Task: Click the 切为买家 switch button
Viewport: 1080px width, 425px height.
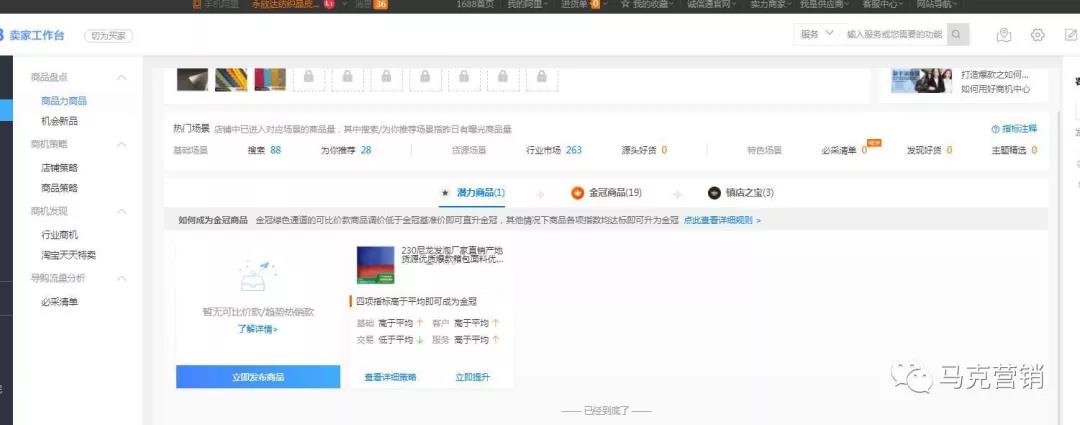Action: pos(108,36)
